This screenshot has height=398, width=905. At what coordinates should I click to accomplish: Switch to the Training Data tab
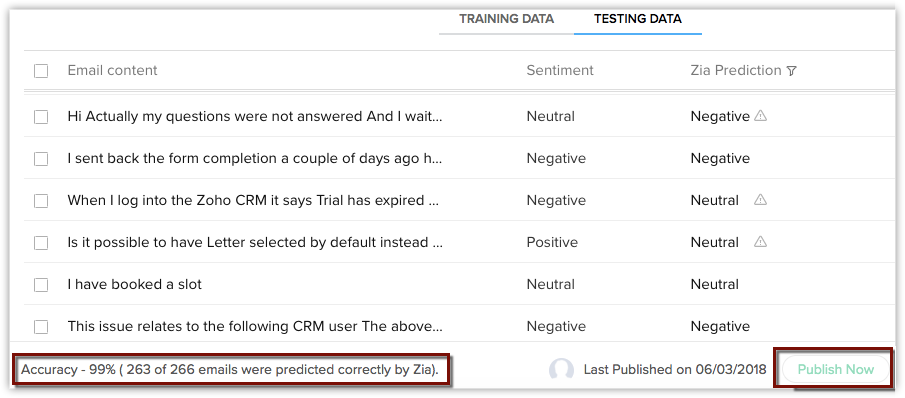pyautogui.click(x=506, y=19)
